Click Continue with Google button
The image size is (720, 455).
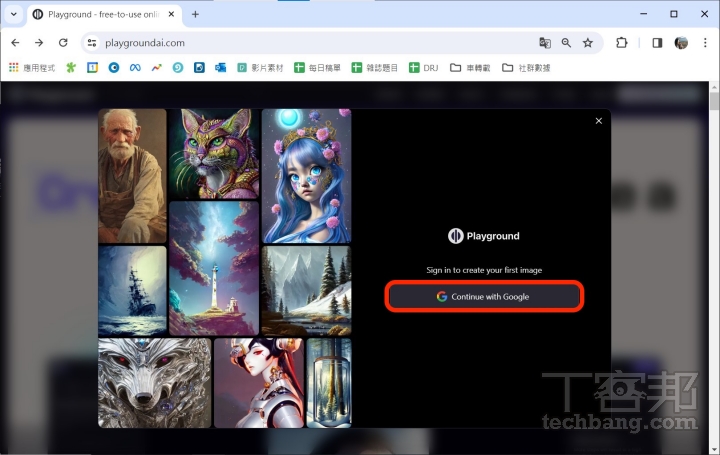(484, 297)
